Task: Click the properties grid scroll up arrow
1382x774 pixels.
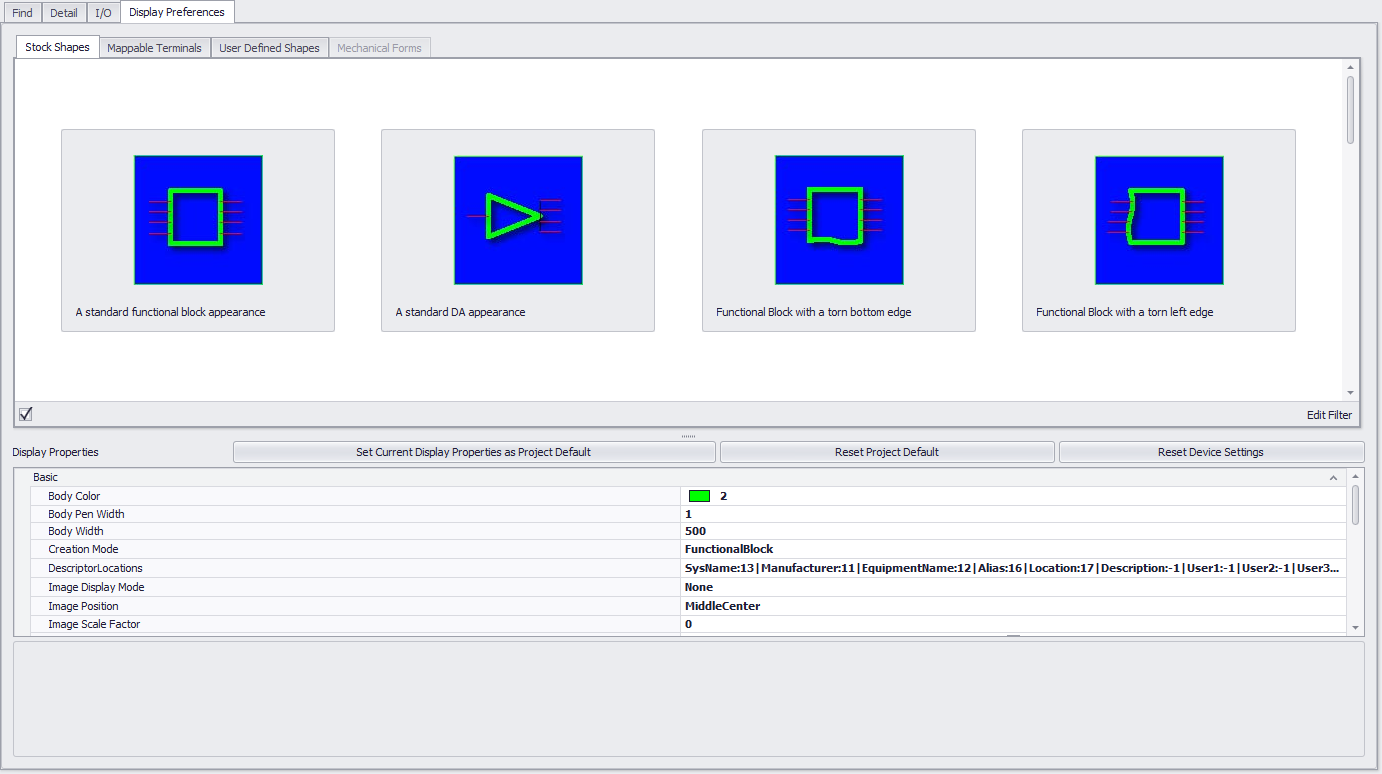Action: coord(1356,477)
